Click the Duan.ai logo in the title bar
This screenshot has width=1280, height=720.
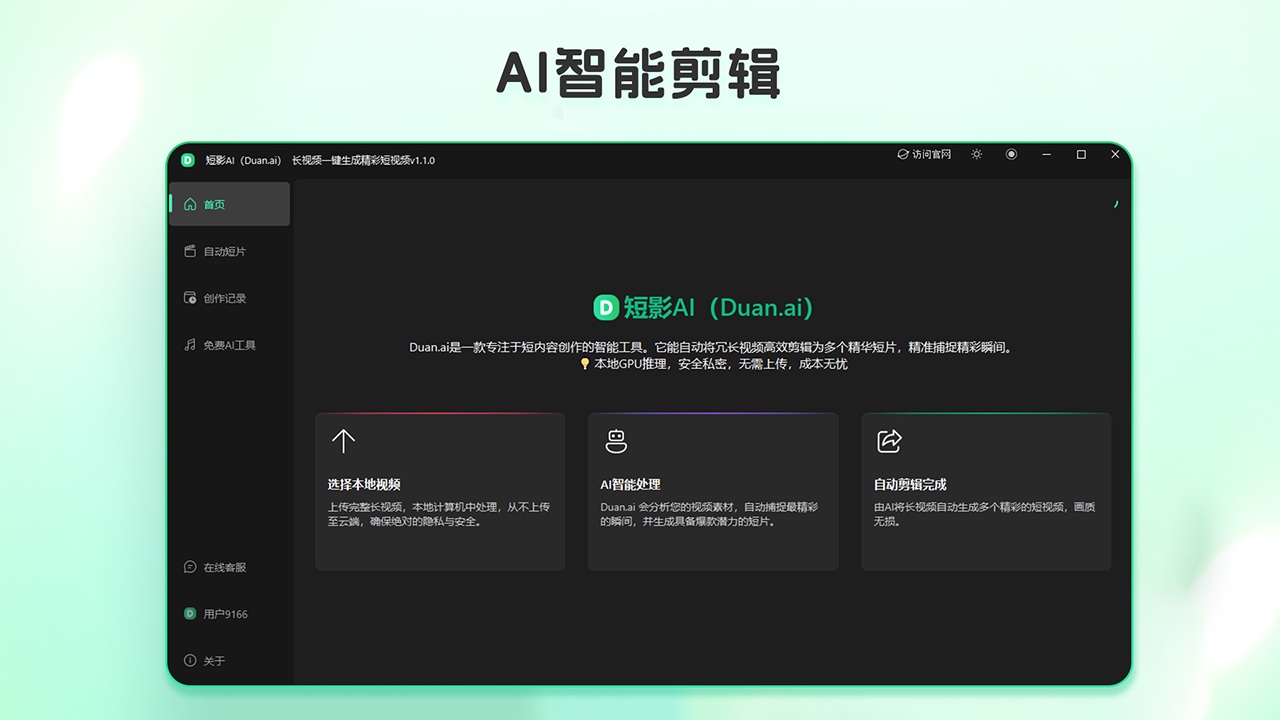[187, 160]
